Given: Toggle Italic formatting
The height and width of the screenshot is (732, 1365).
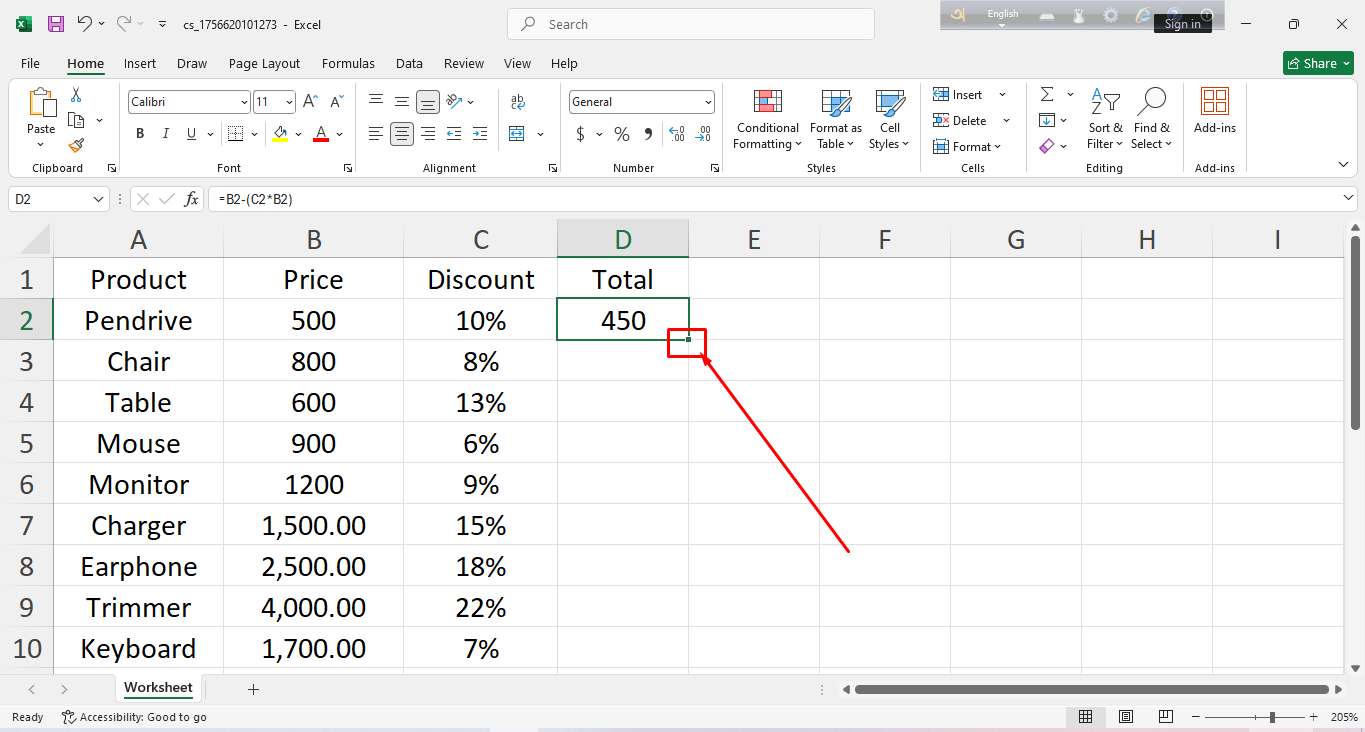Looking at the screenshot, I should click(165, 134).
